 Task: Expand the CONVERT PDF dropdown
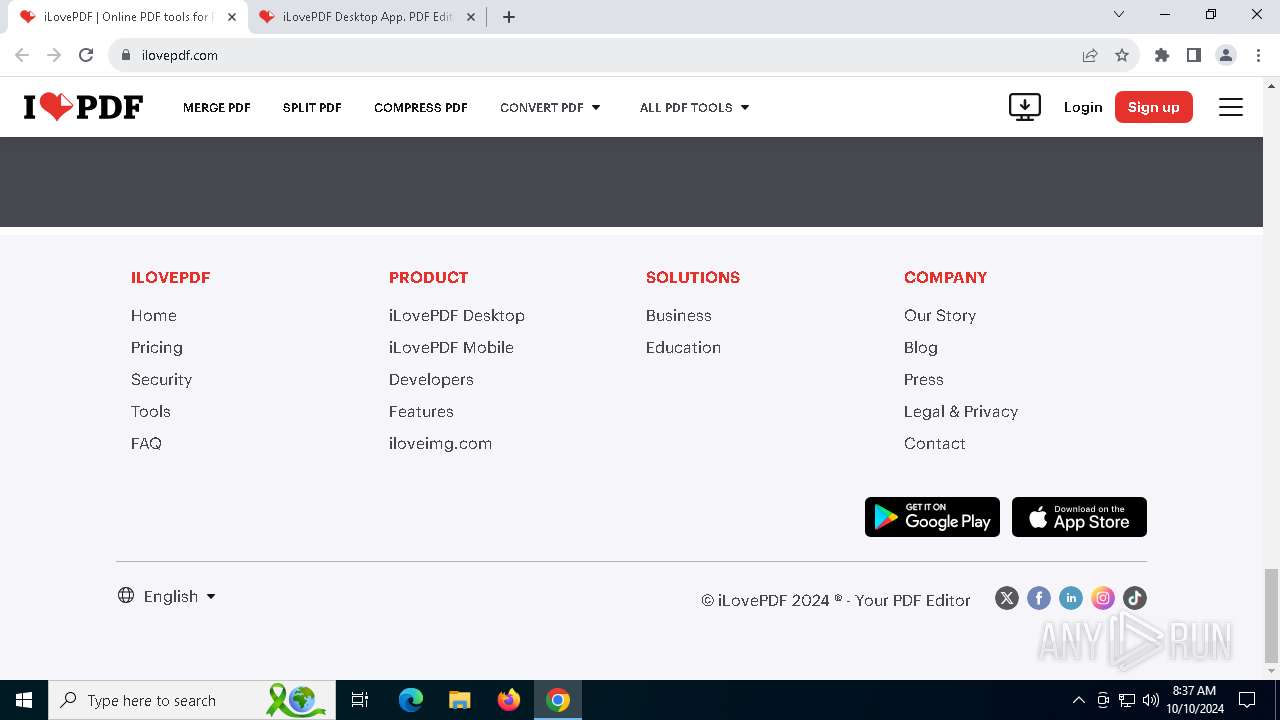(x=550, y=107)
